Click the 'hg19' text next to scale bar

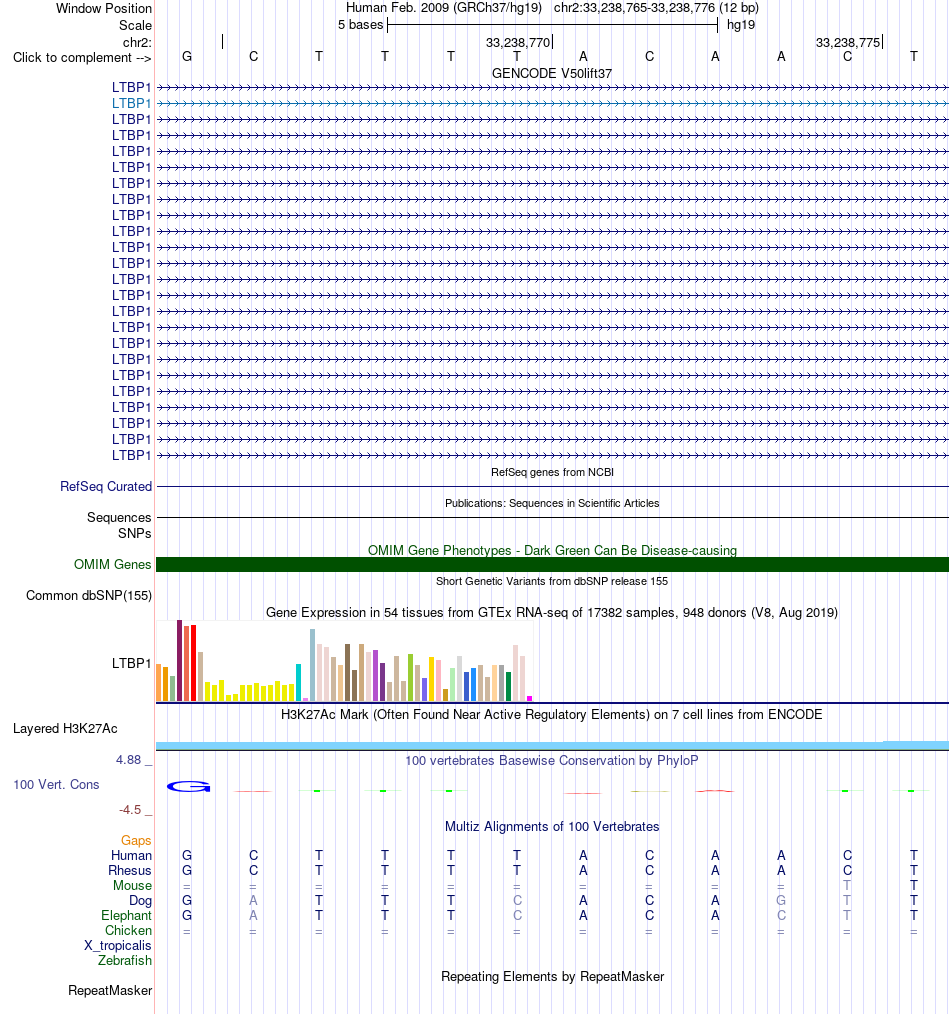[x=741, y=25]
